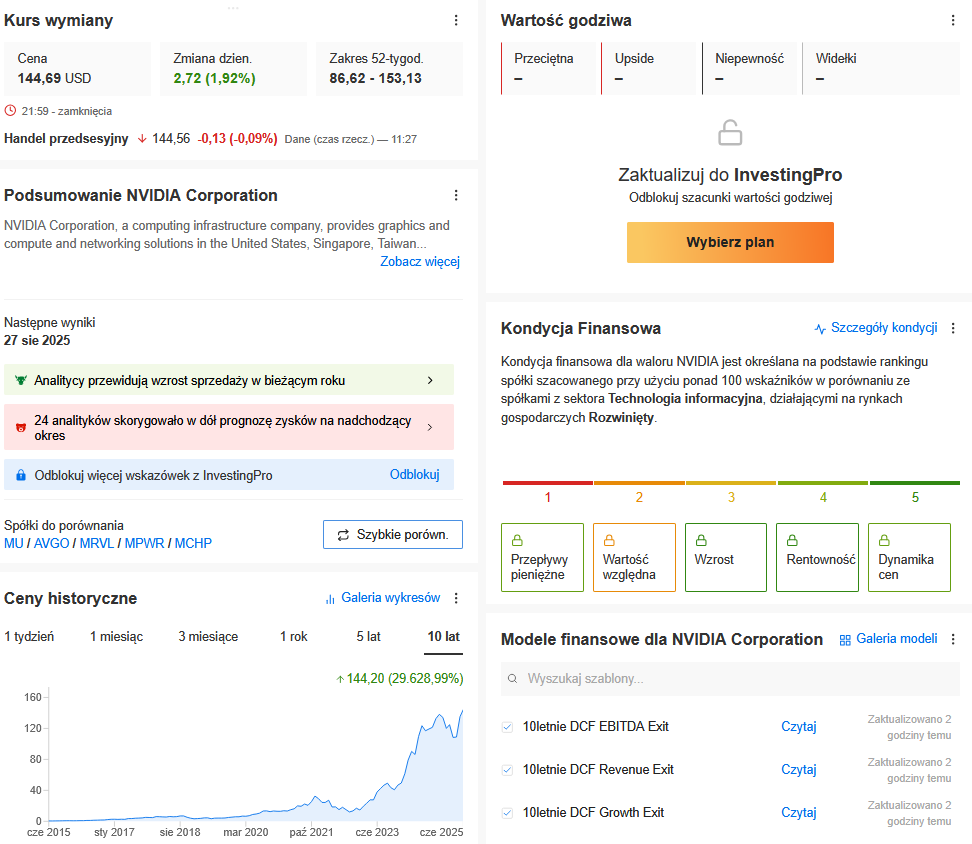Open the Wzrost health card
This screenshot has height=844, width=972.
pyautogui.click(x=726, y=558)
